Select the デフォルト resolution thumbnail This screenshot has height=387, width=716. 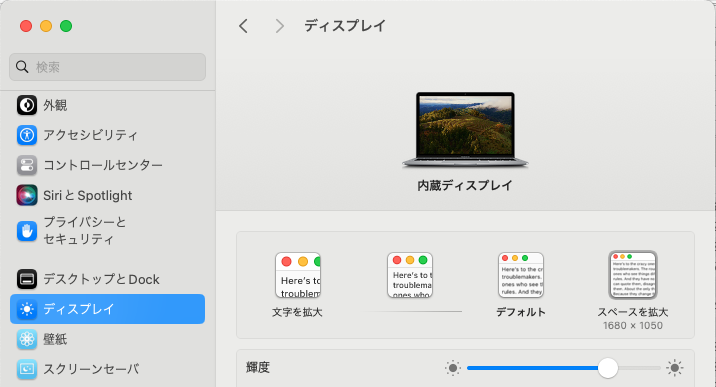point(521,275)
